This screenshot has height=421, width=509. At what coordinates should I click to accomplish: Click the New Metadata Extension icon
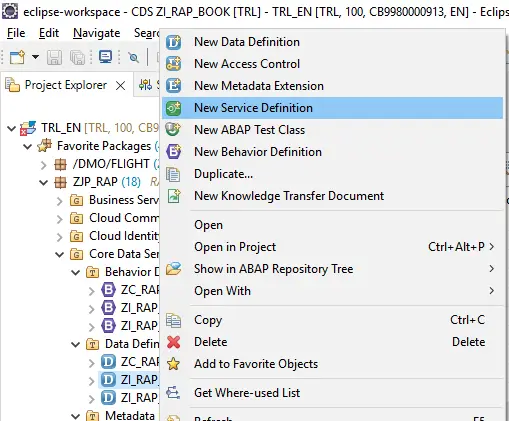173,86
